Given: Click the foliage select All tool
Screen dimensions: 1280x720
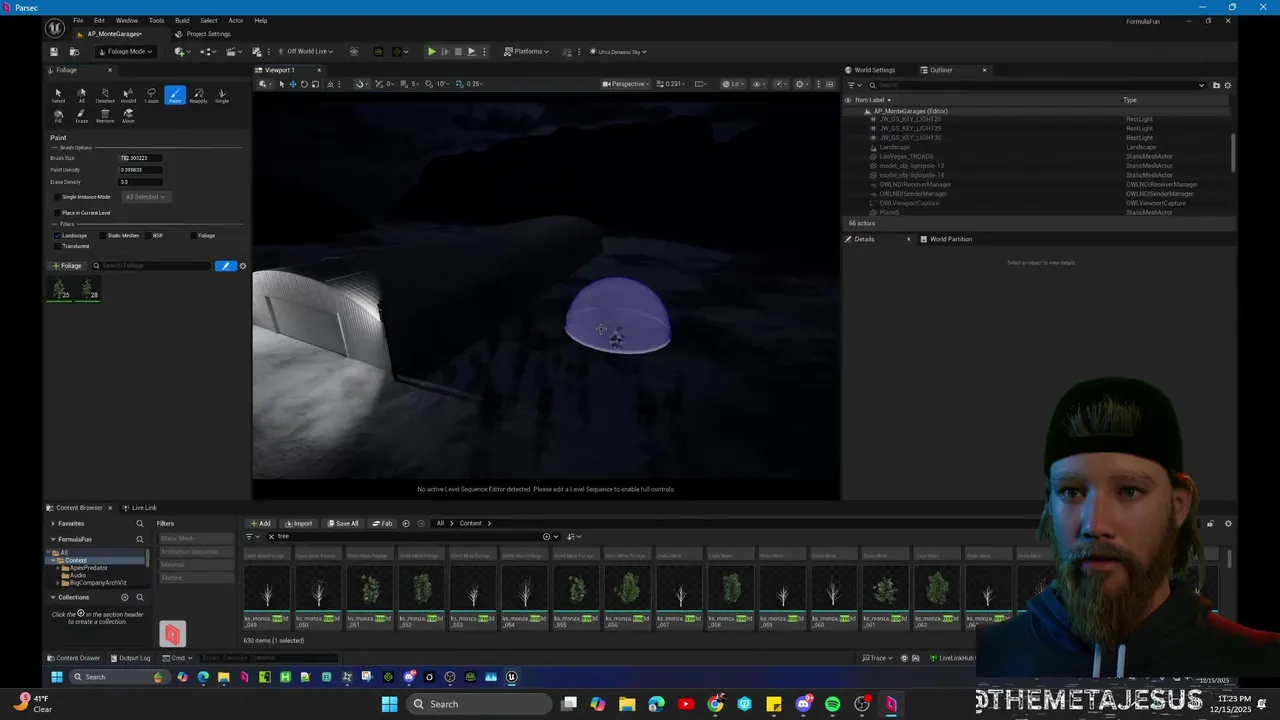Looking at the screenshot, I should click(x=82, y=95).
